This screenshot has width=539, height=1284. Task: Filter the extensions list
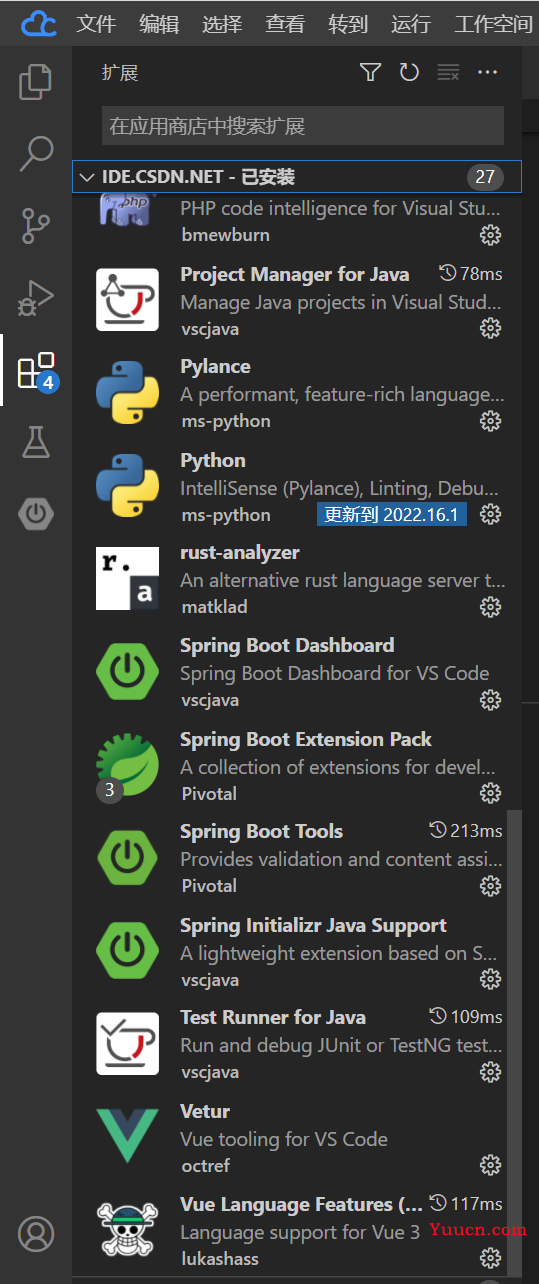click(370, 72)
